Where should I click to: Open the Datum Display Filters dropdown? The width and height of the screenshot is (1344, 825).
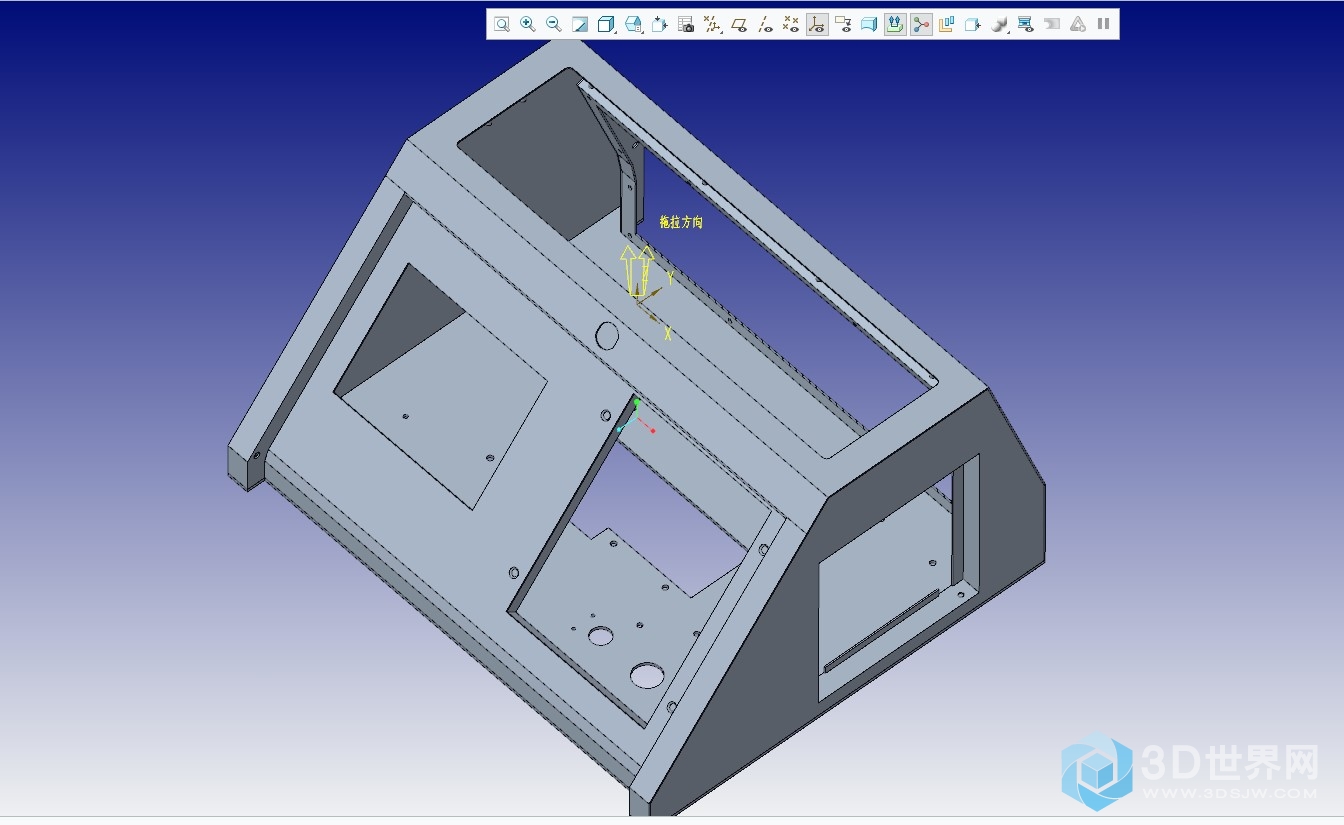coord(713,24)
